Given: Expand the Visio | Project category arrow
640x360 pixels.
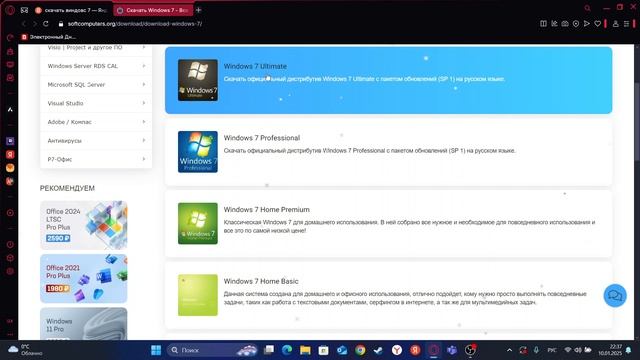Looking at the screenshot, I should point(144,47).
